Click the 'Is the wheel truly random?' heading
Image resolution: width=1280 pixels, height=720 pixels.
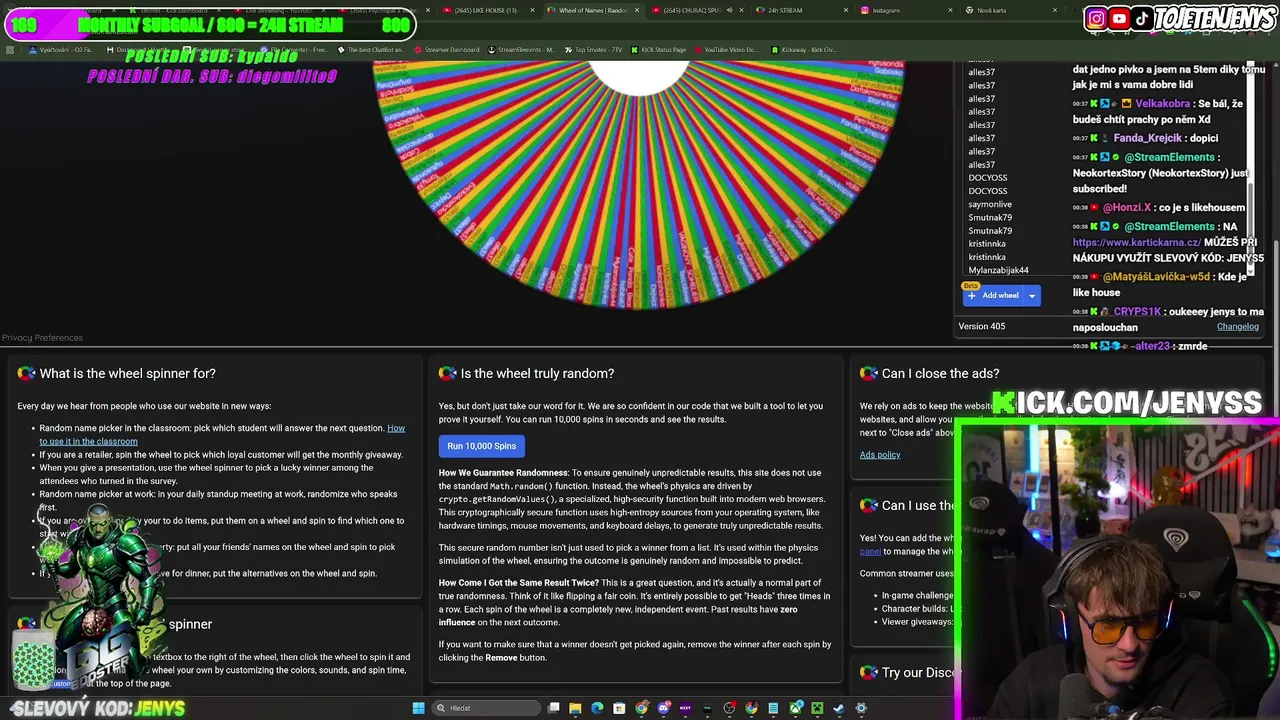tap(537, 373)
